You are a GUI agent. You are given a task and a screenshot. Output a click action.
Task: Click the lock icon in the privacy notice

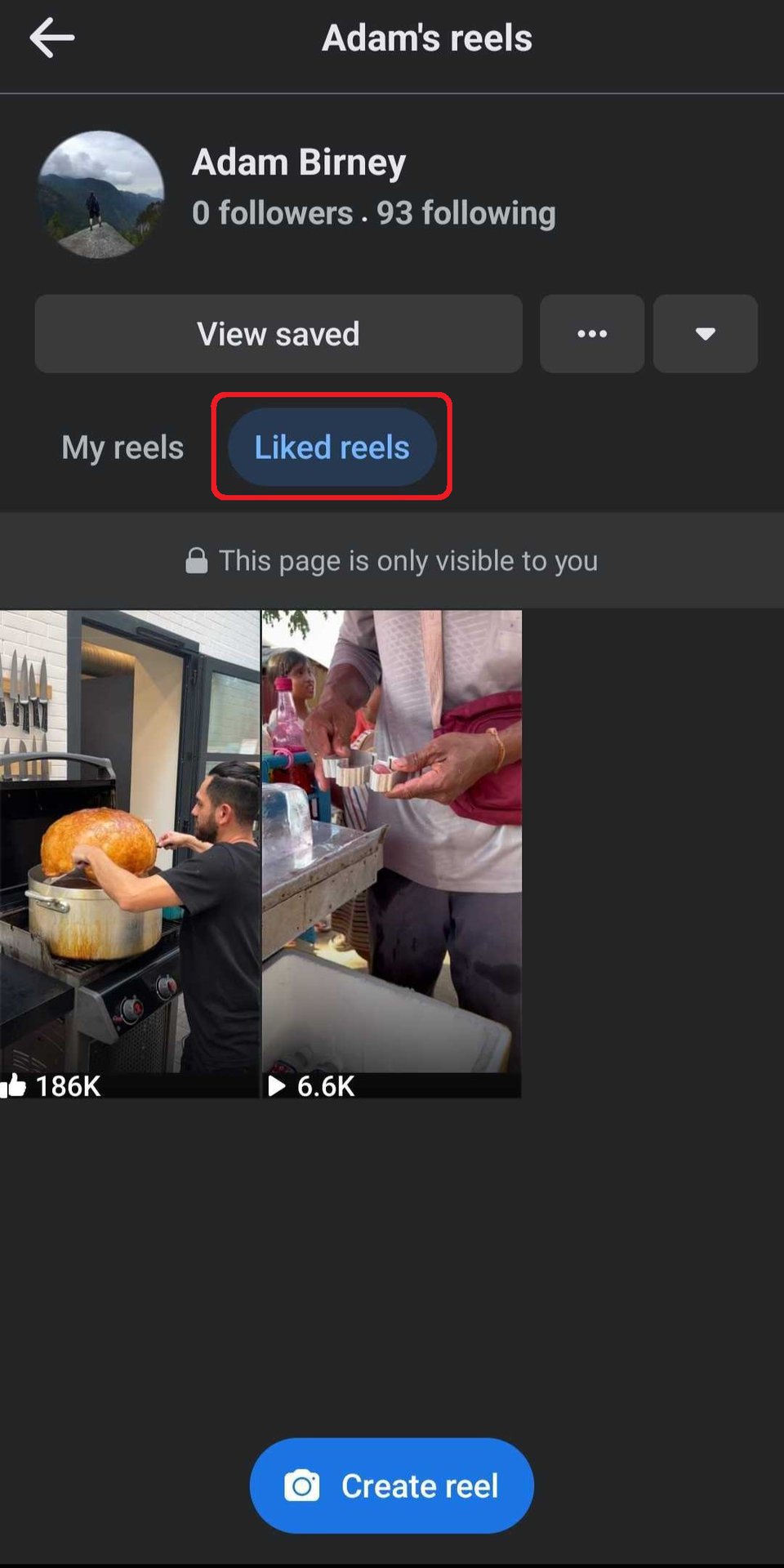point(197,560)
